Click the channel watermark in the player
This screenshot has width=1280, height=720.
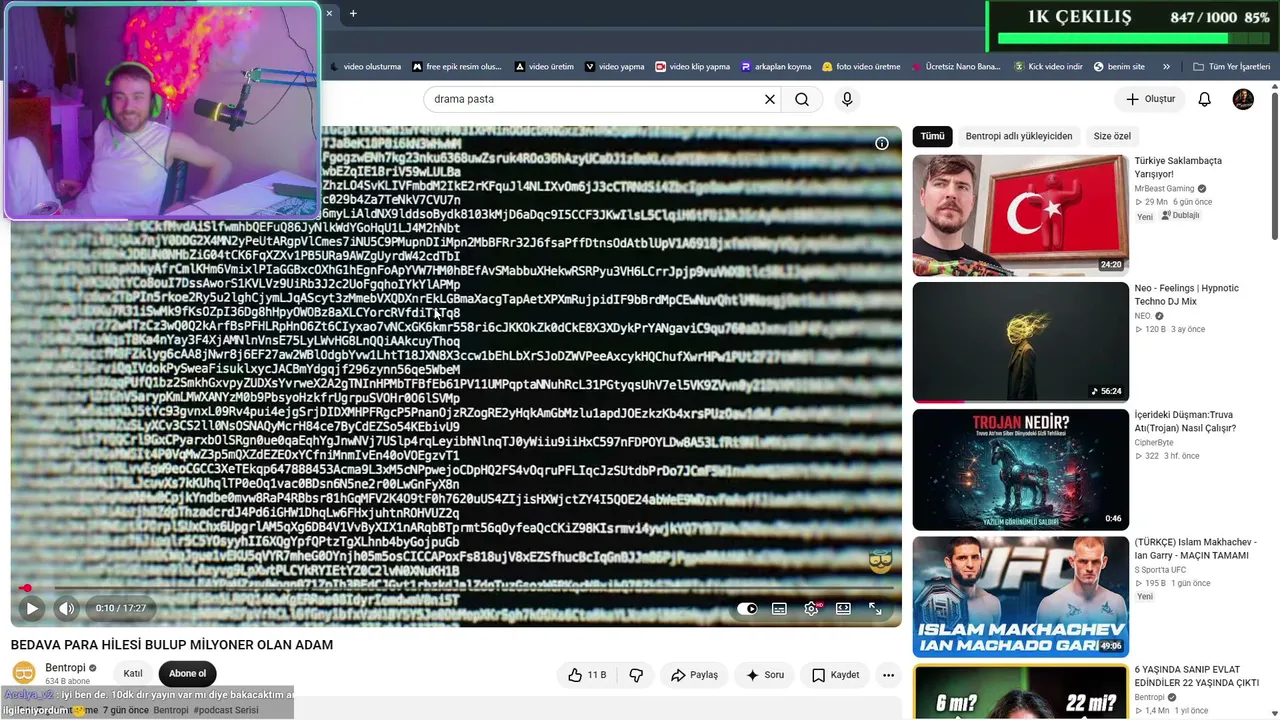[x=880, y=561]
